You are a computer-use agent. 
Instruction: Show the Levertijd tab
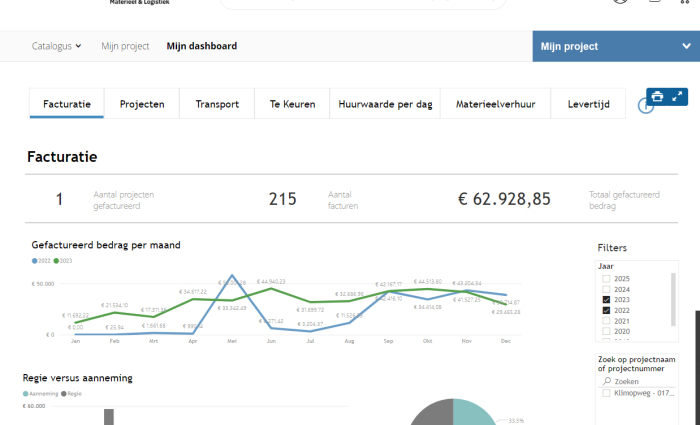coord(588,104)
